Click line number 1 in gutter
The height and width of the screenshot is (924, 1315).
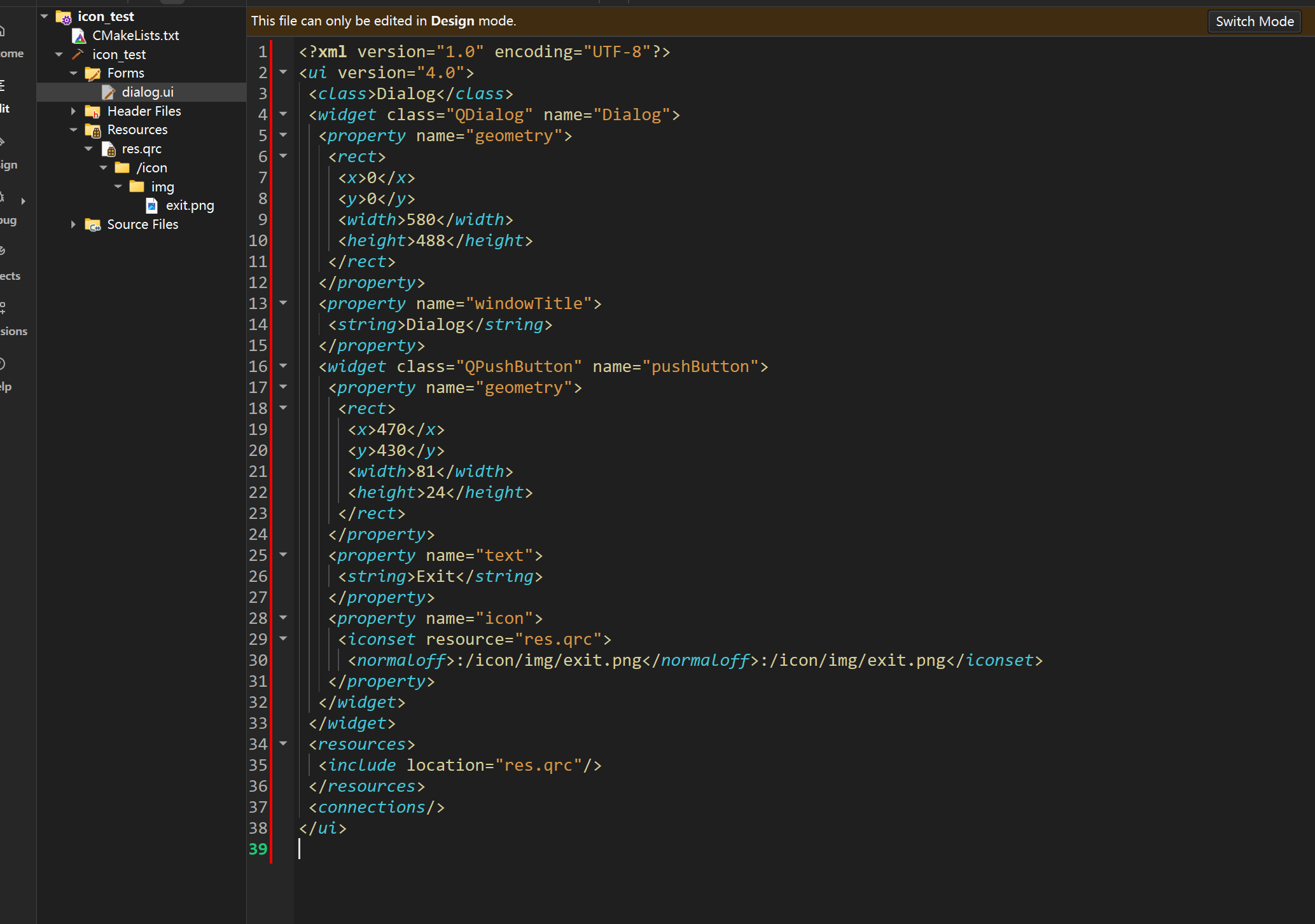click(263, 52)
